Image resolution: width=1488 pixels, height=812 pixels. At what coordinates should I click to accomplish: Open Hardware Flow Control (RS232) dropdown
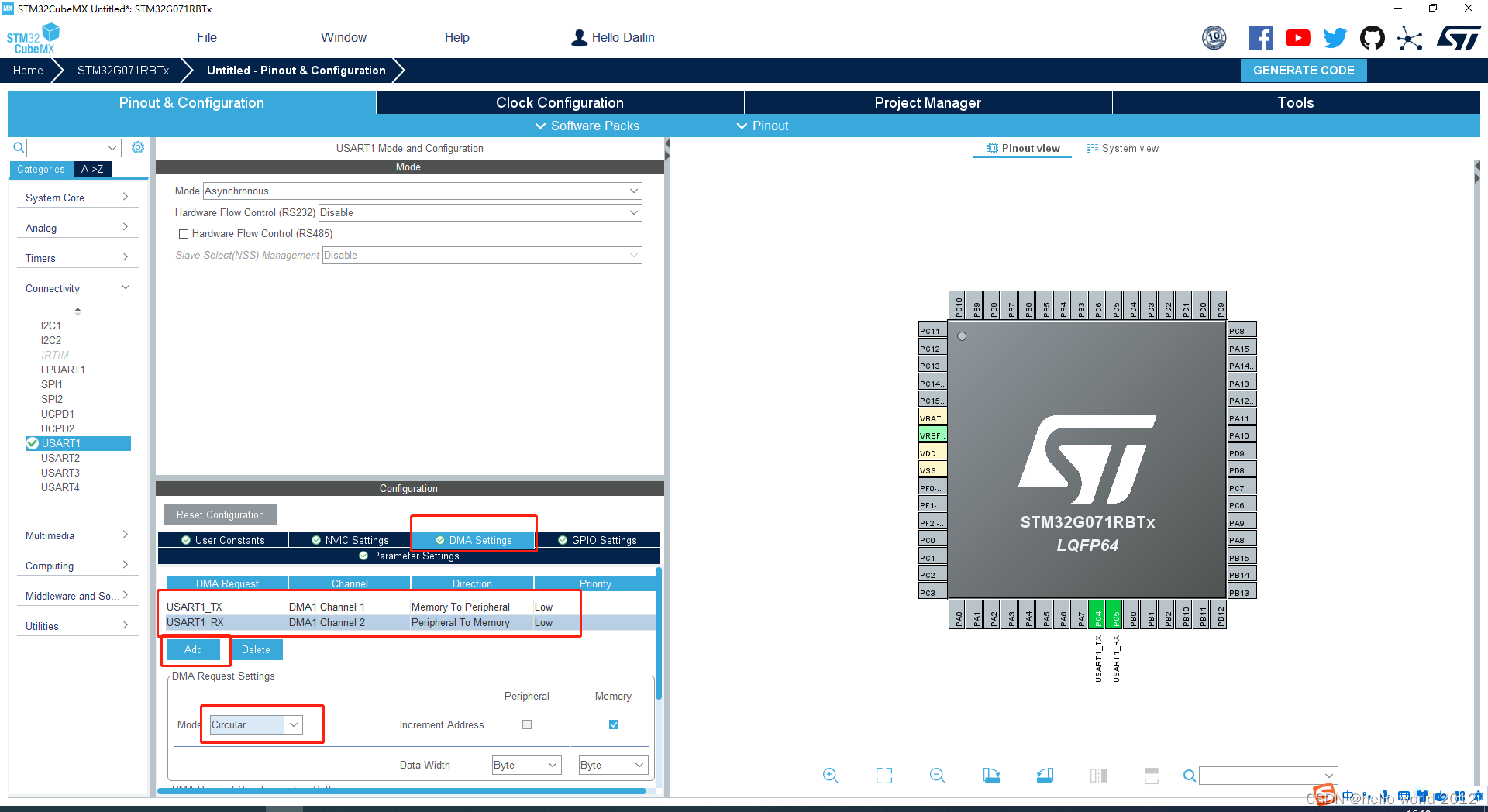pos(480,212)
